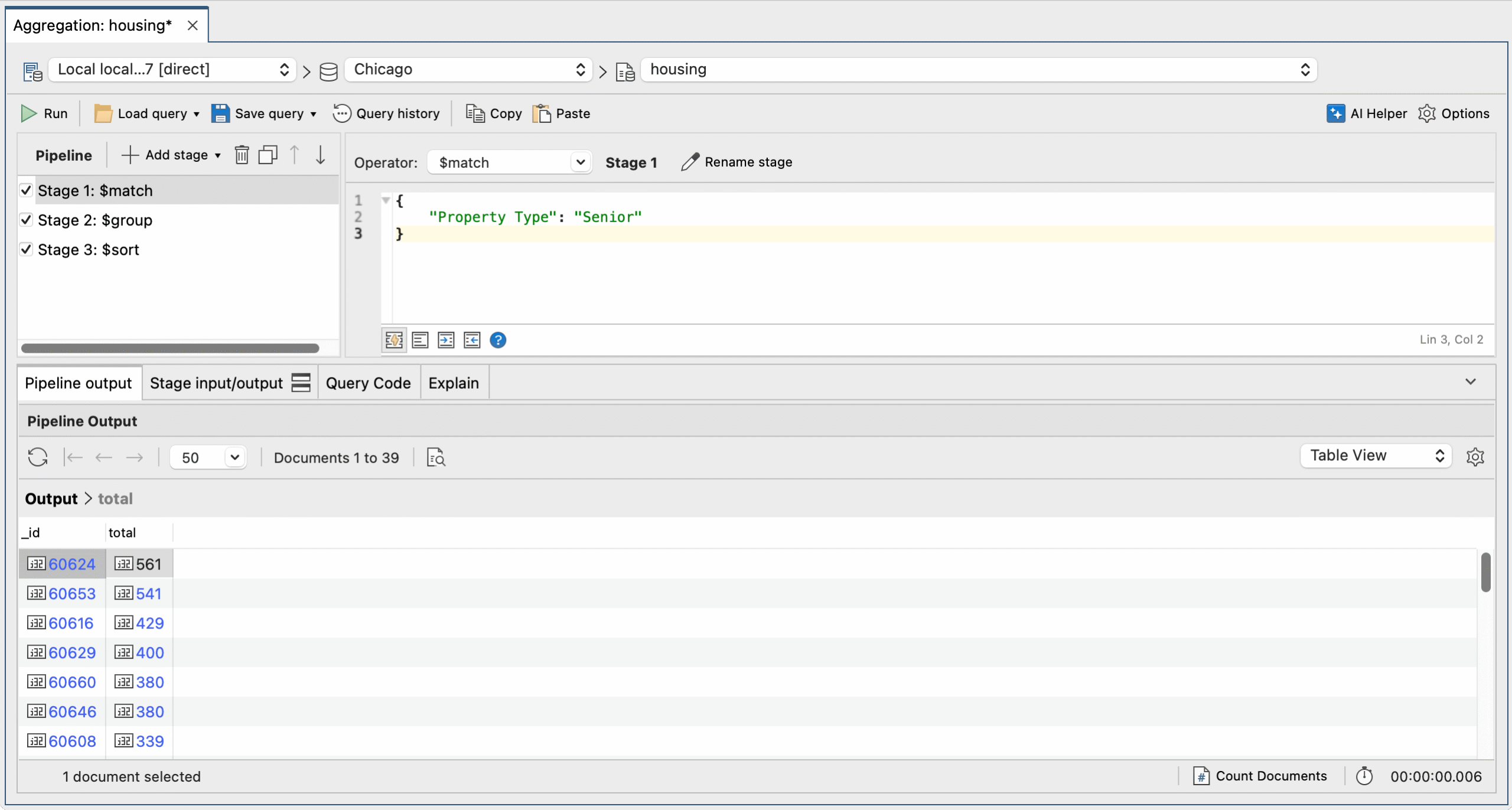Disable Stage 1: $match checkbox
Image resolution: width=1512 pixels, height=810 pixels.
[26, 190]
